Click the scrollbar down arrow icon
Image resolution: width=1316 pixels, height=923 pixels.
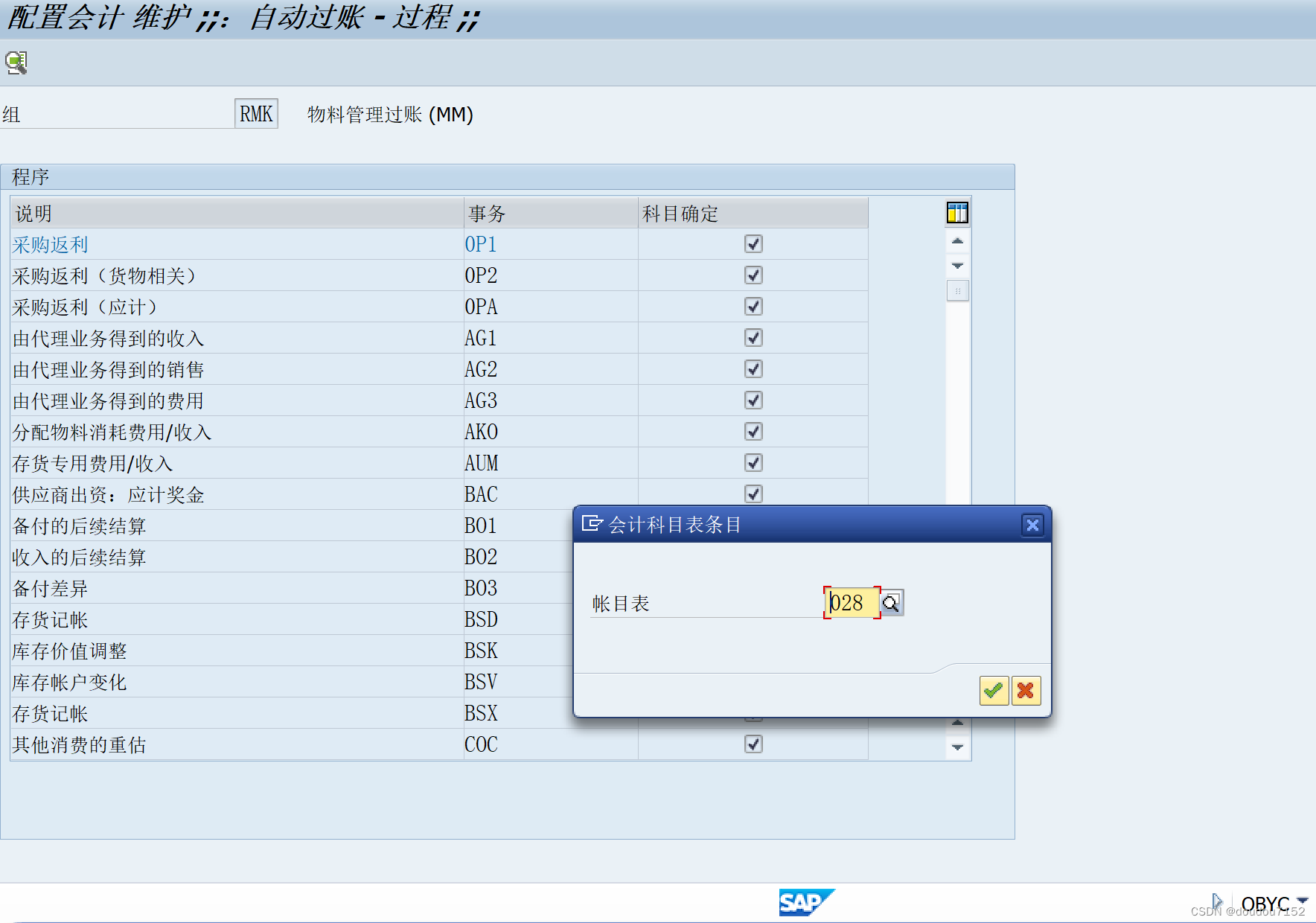tap(957, 265)
